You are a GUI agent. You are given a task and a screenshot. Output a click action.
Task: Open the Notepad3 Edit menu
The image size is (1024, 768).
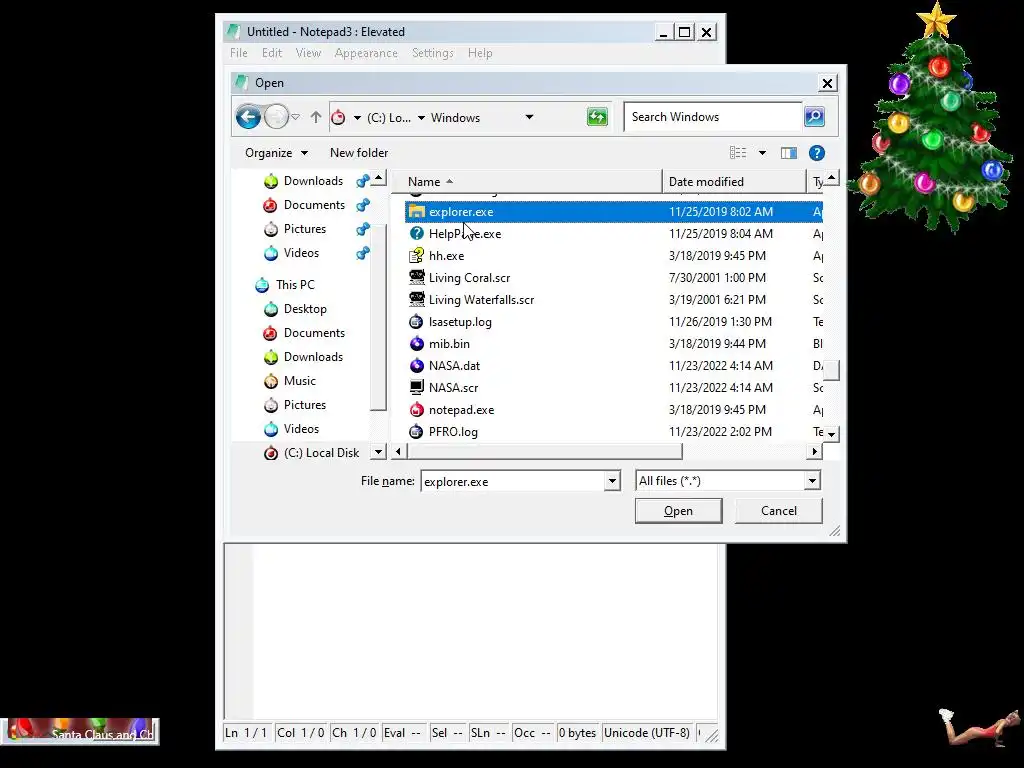pos(272,53)
